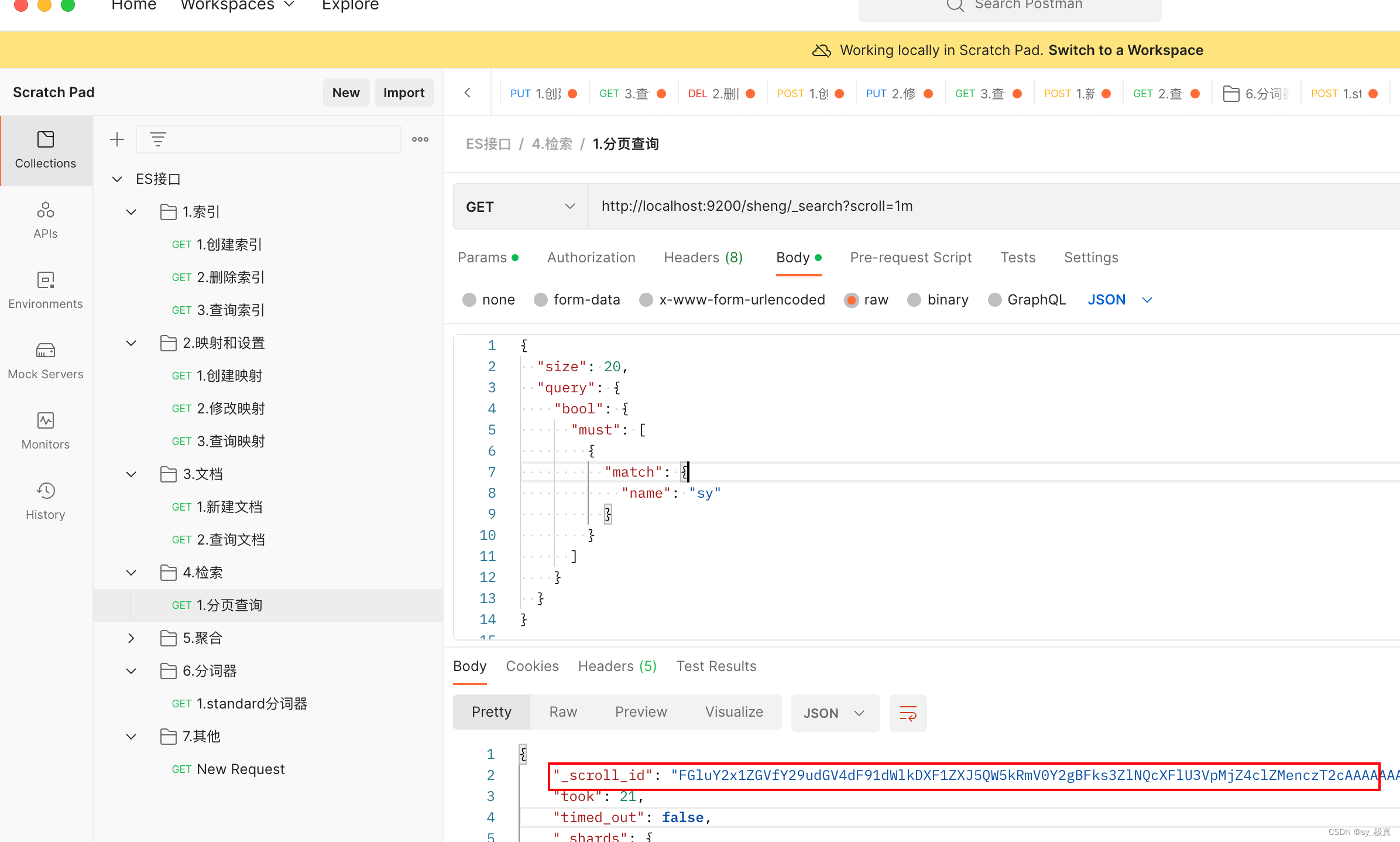Click the cloud-offline icon in the banner
1400x842 pixels.
coord(822,50)
